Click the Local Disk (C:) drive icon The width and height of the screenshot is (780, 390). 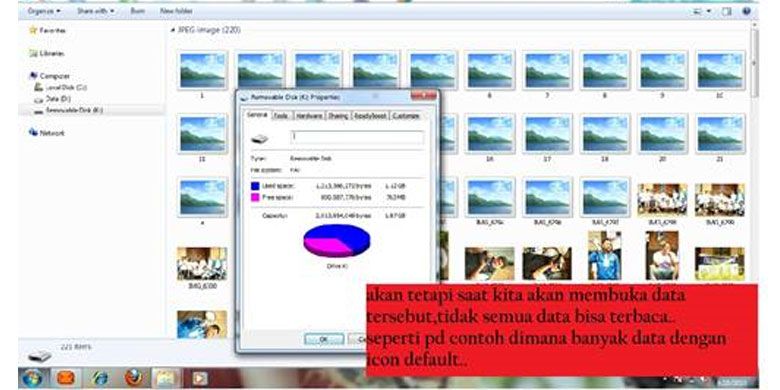coord(38,87)
